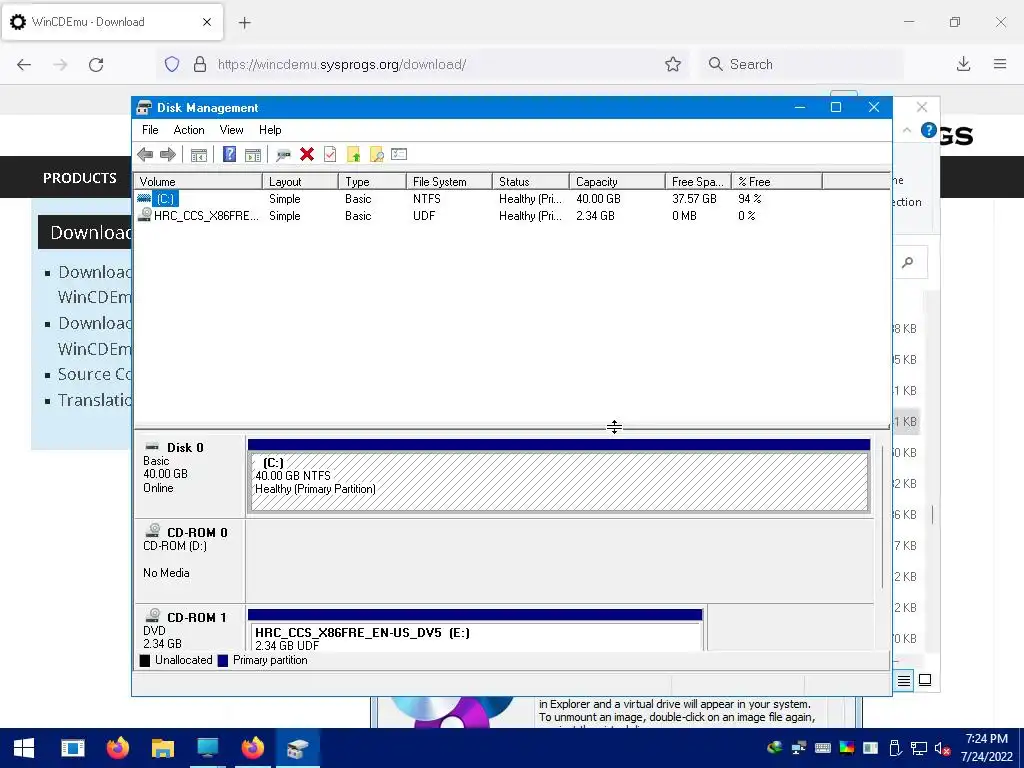Open File Explorer from the taskbar
Viewport: 1024px width, 768px height.
click(x=163, y=748)
